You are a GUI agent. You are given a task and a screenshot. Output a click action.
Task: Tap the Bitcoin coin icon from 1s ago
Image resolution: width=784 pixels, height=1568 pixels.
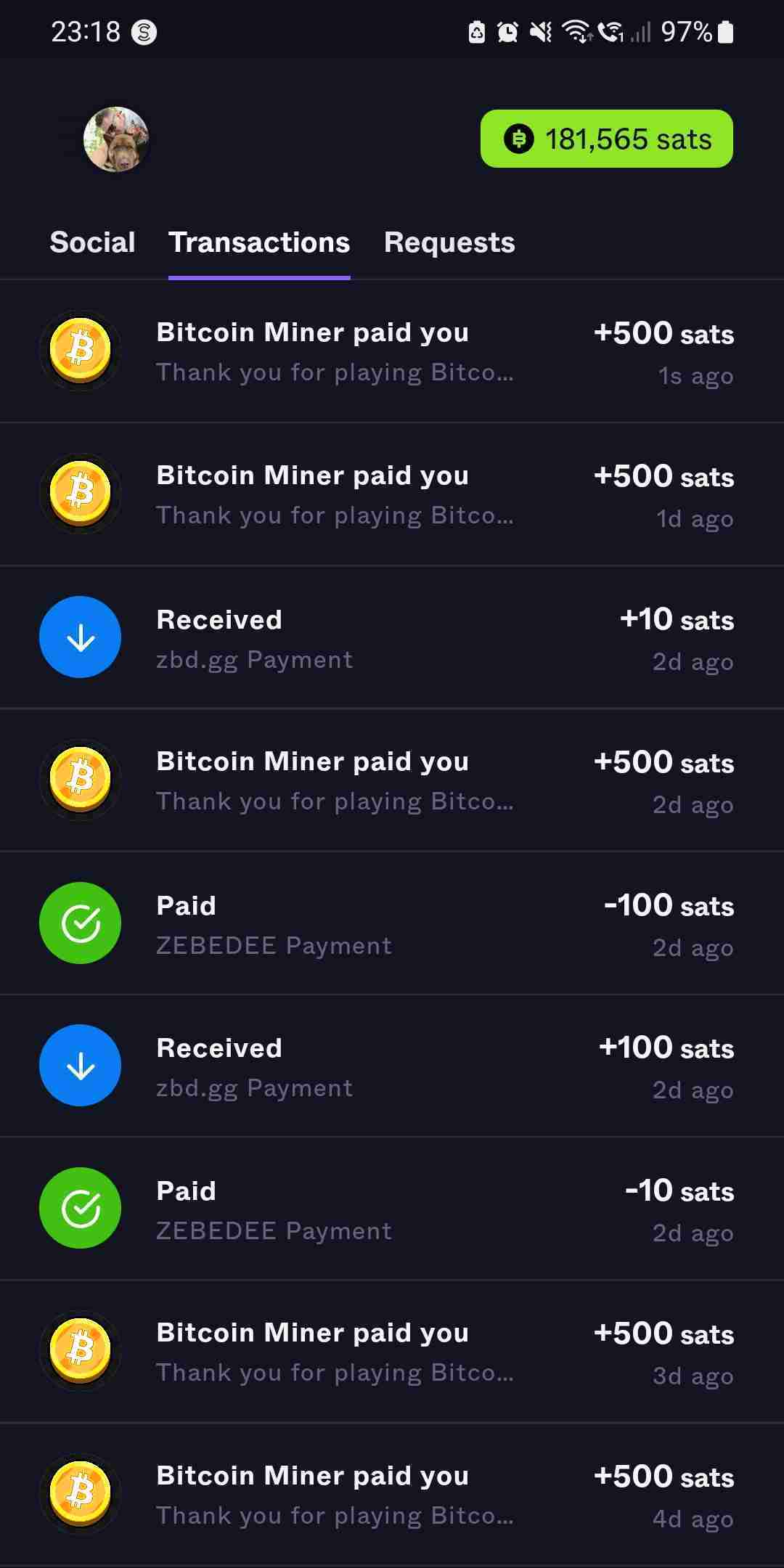[x=80, y=351]
